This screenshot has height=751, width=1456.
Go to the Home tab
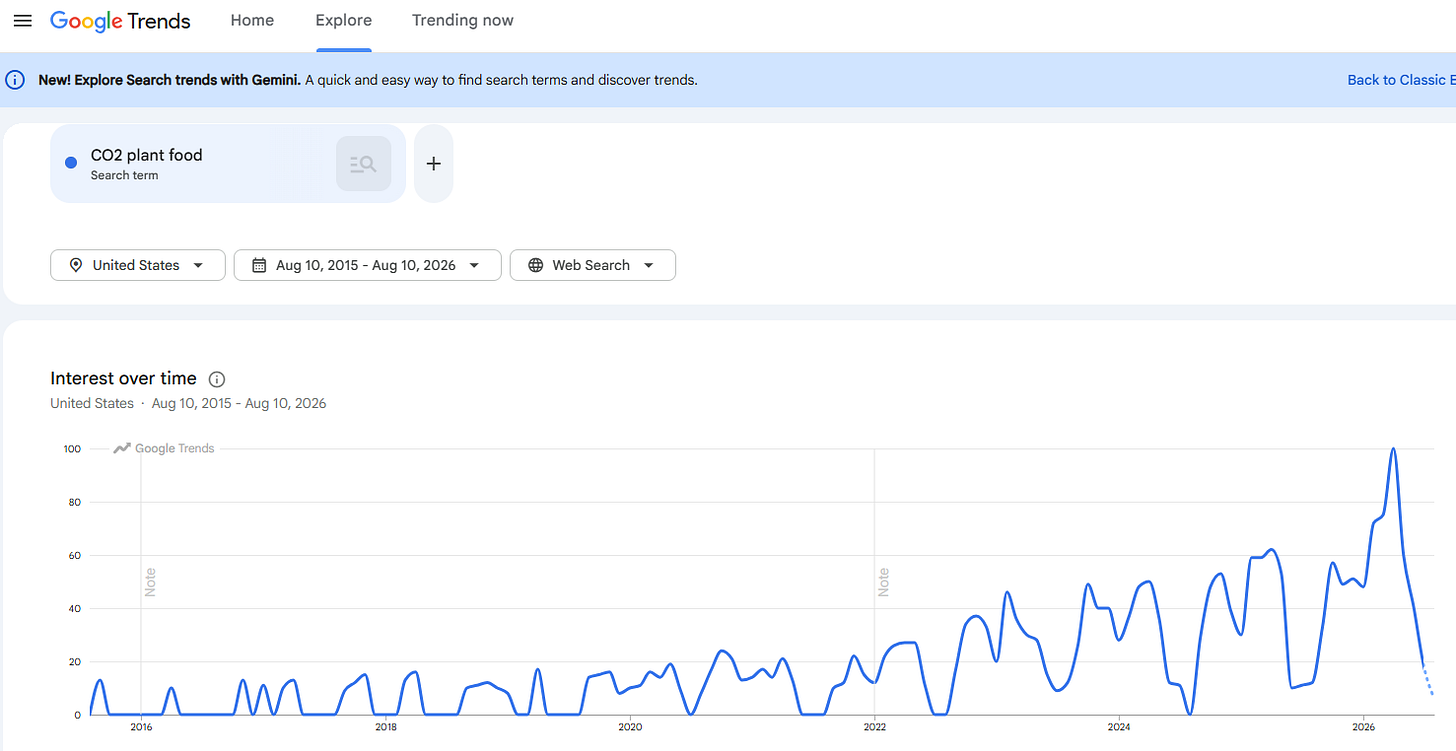(252, 21)
